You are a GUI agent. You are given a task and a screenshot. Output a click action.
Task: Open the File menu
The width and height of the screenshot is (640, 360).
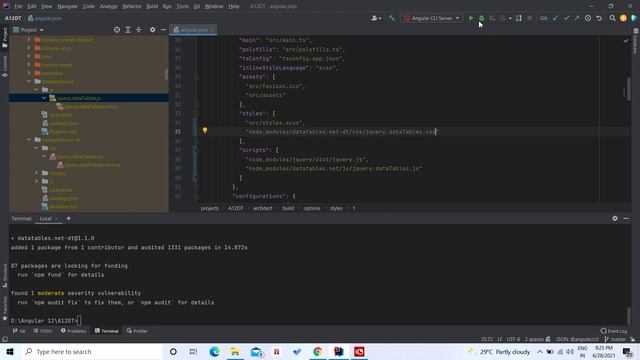pos(18,6)
